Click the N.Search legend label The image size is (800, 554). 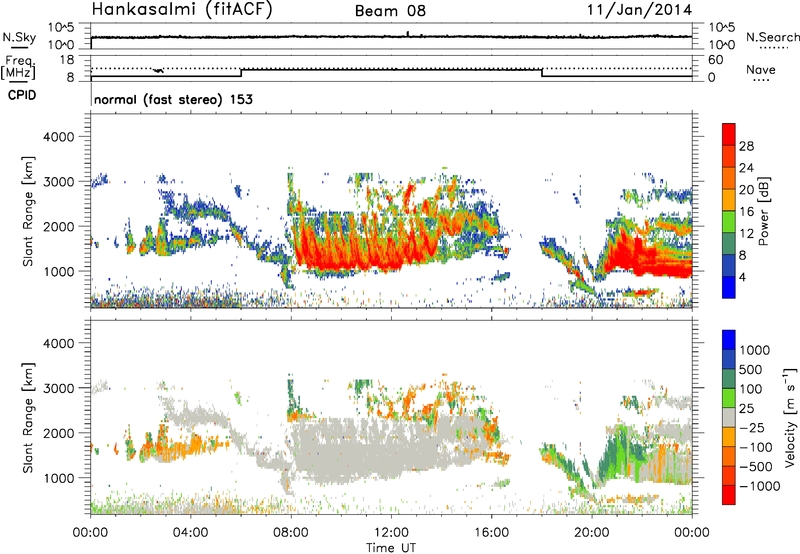pos(772,37)
